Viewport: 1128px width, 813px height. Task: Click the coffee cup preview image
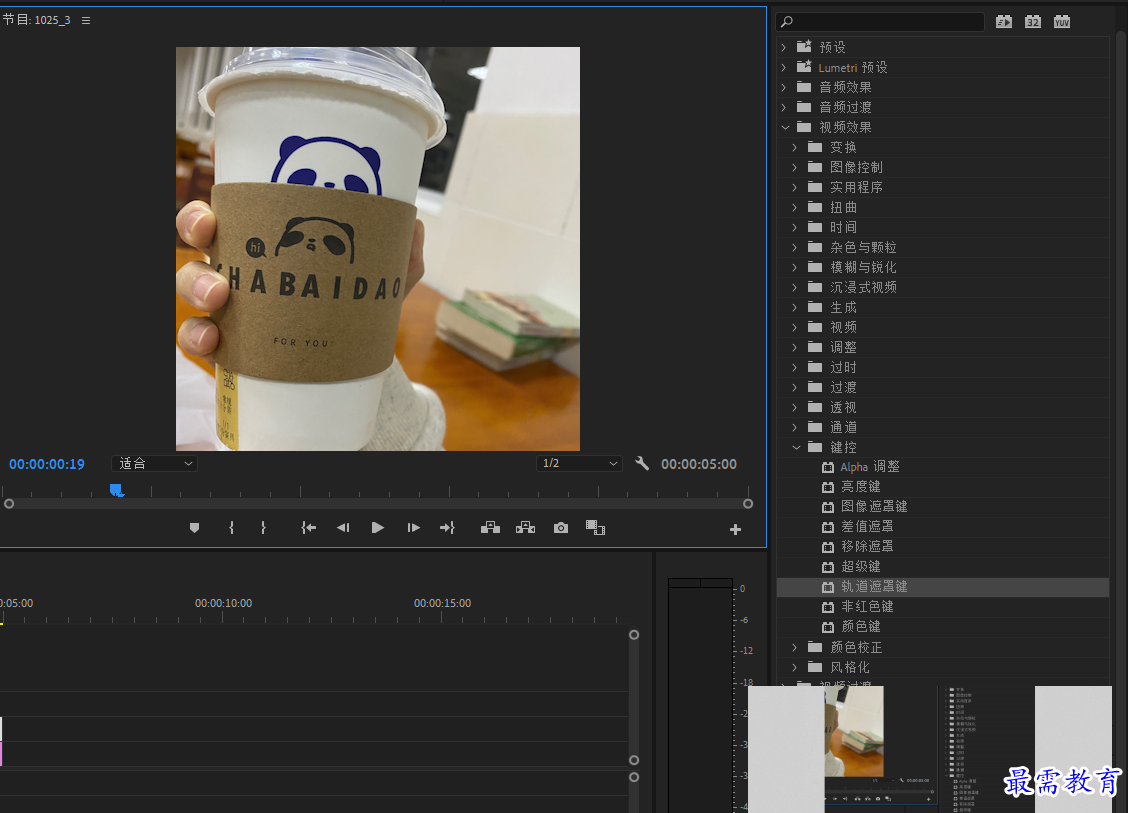[x=378, y=249]
